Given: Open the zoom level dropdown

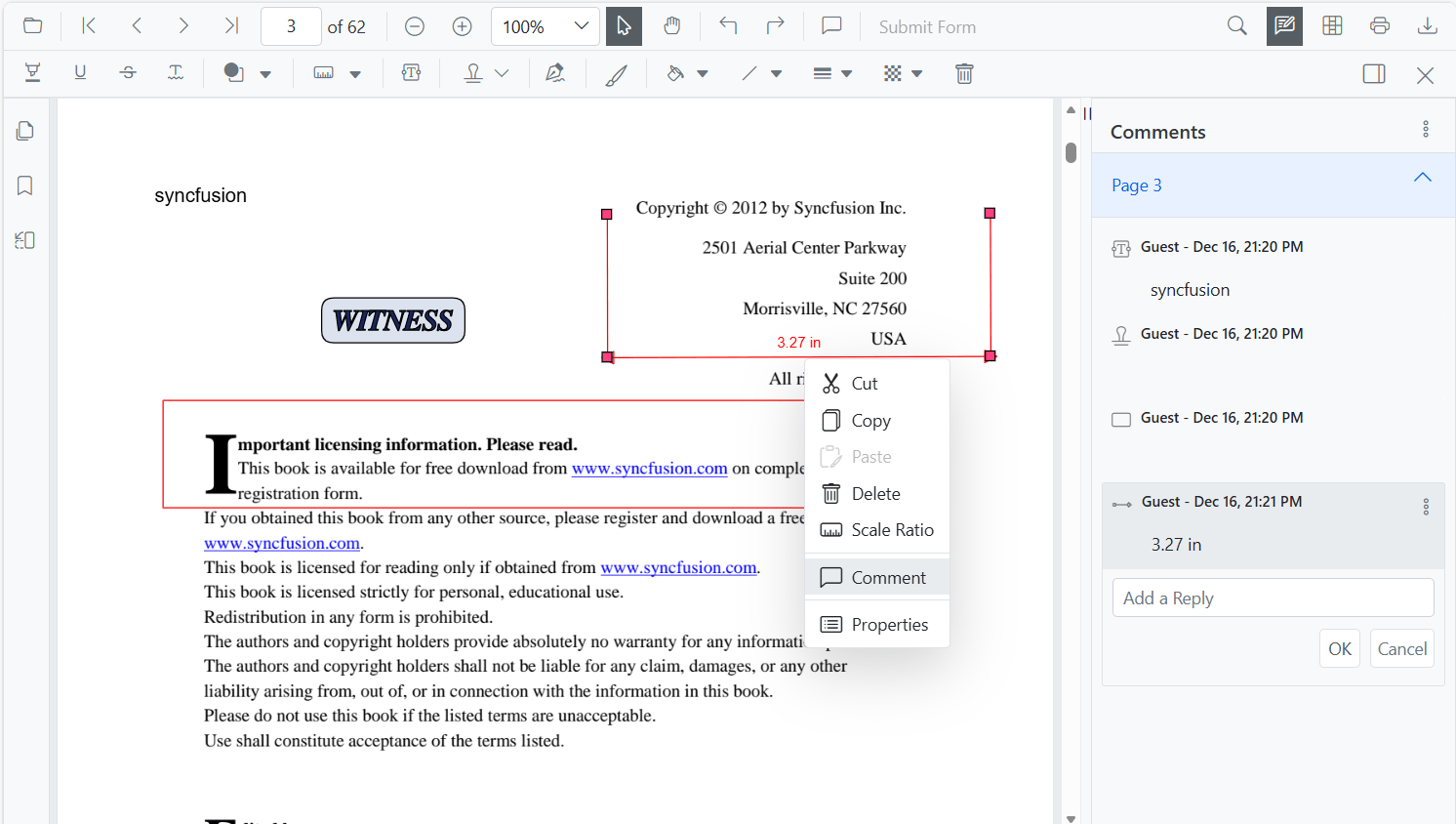Looking at the screenshot, I should coord(582,26).
